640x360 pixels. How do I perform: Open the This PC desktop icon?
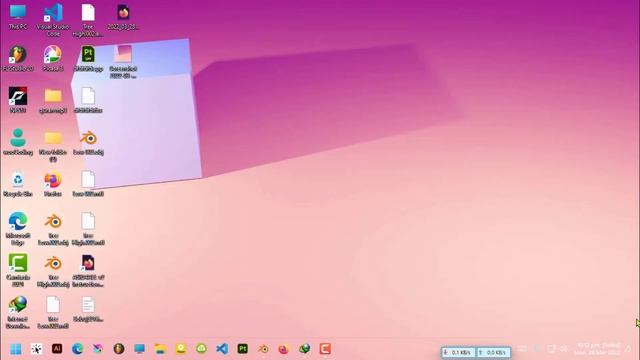pos(18,17)
